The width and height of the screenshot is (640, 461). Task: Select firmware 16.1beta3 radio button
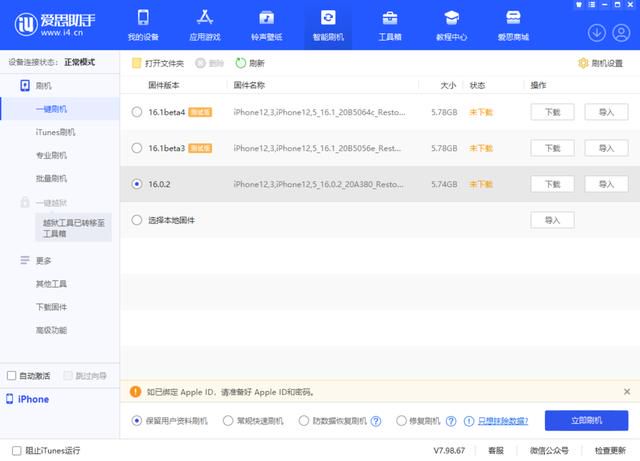pos(137,148)
